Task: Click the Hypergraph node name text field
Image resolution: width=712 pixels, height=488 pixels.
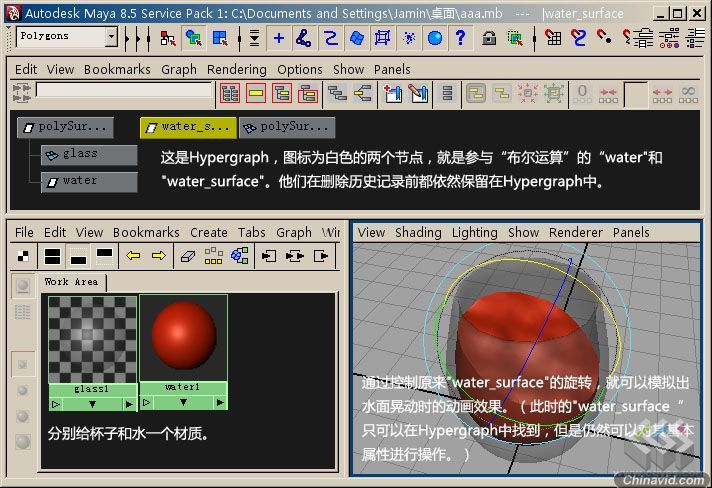Action: pos(124,90)
